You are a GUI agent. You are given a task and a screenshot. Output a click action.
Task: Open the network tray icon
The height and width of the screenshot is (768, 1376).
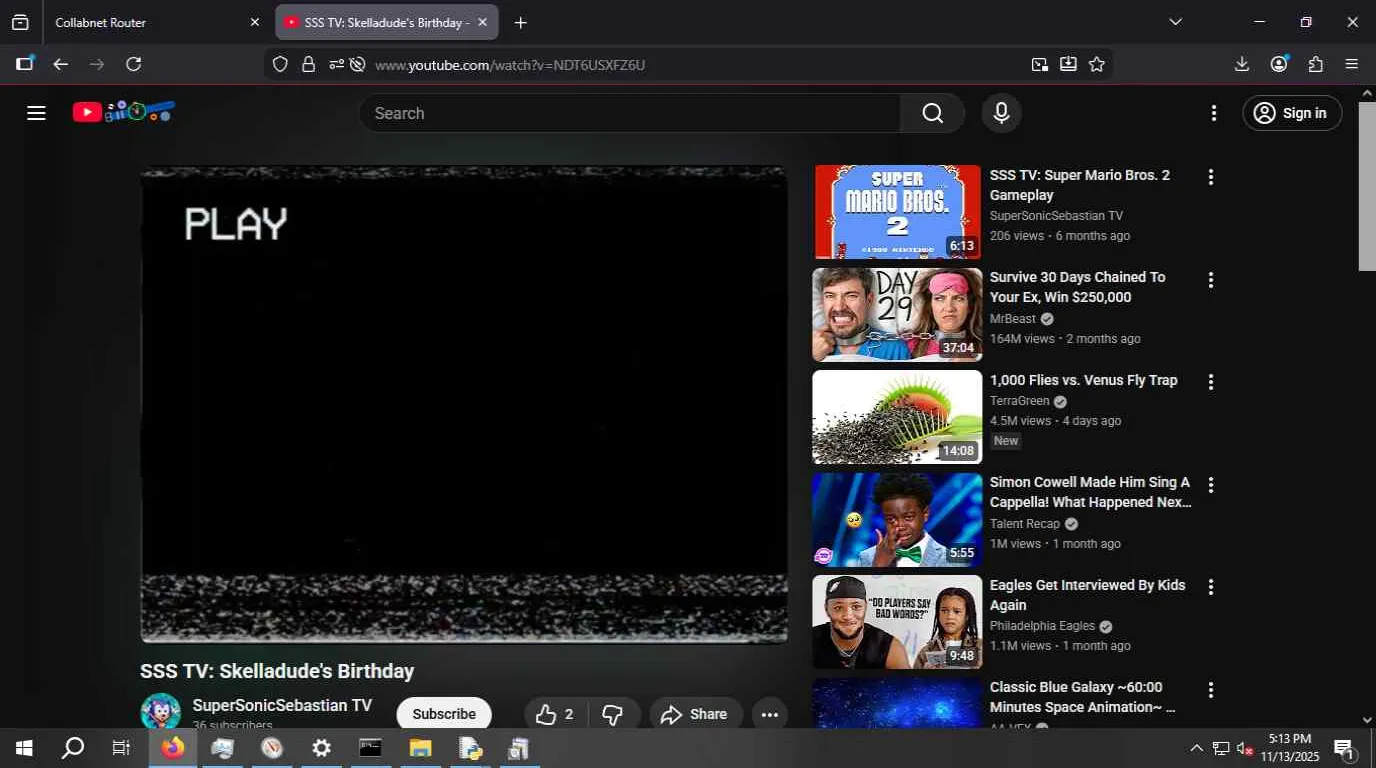[x=1221, y=748]
